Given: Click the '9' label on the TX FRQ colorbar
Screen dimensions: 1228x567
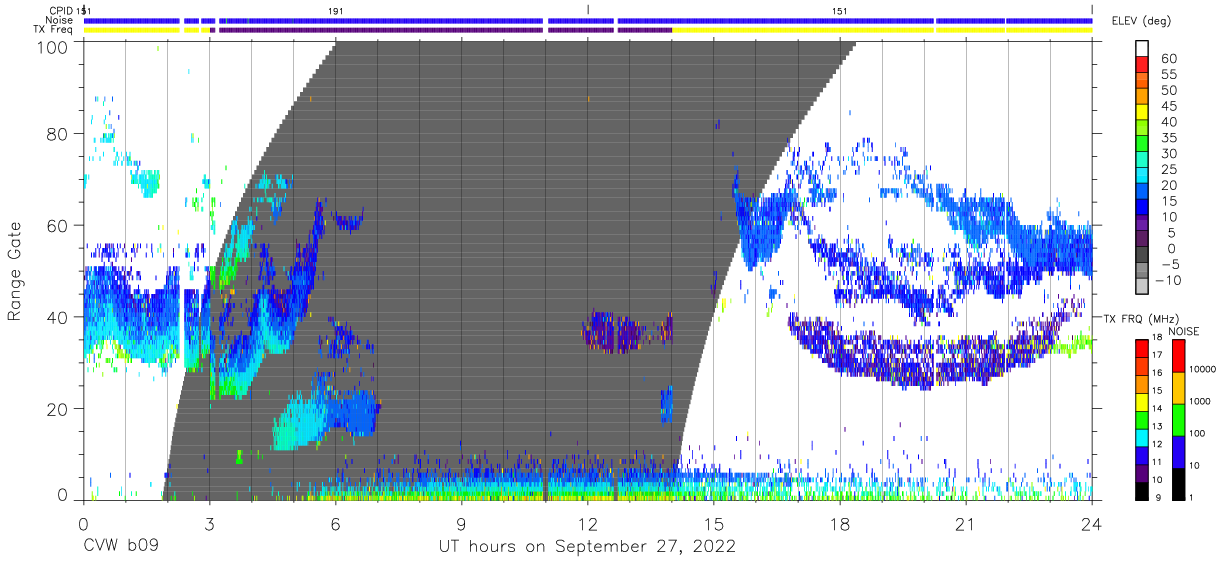Looking at the screenshot, I should (x=1156, y=497).
